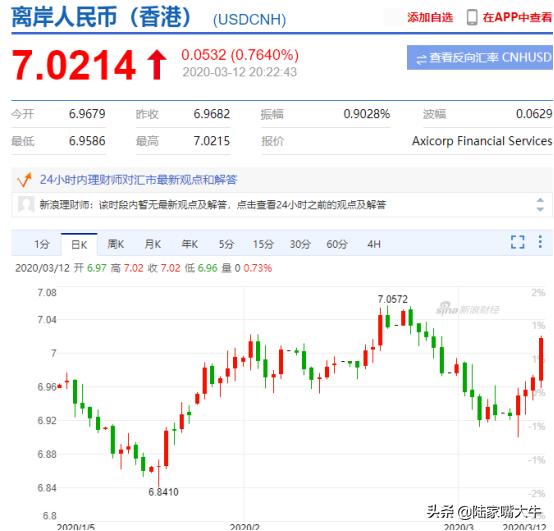554x531 pixels.
Task: Click the (USDCNH) symbol code
Action: click(x=249, y=19)
